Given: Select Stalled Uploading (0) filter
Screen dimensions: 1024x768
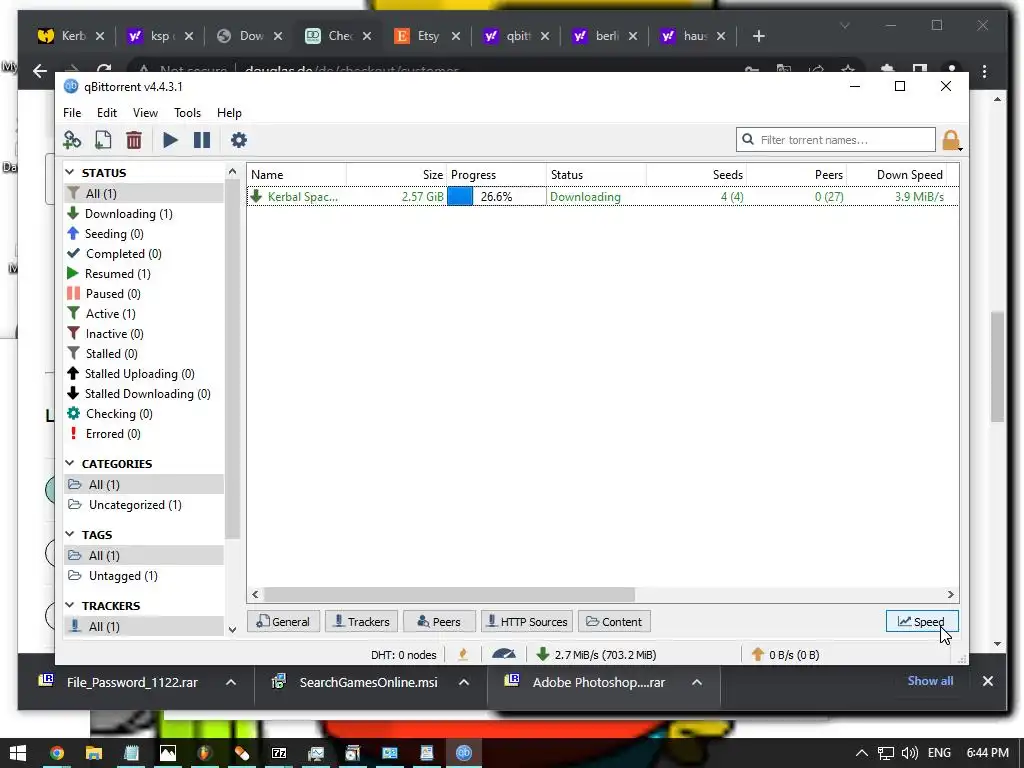Looking at the screenshot, I should click(x=139, y=374).
